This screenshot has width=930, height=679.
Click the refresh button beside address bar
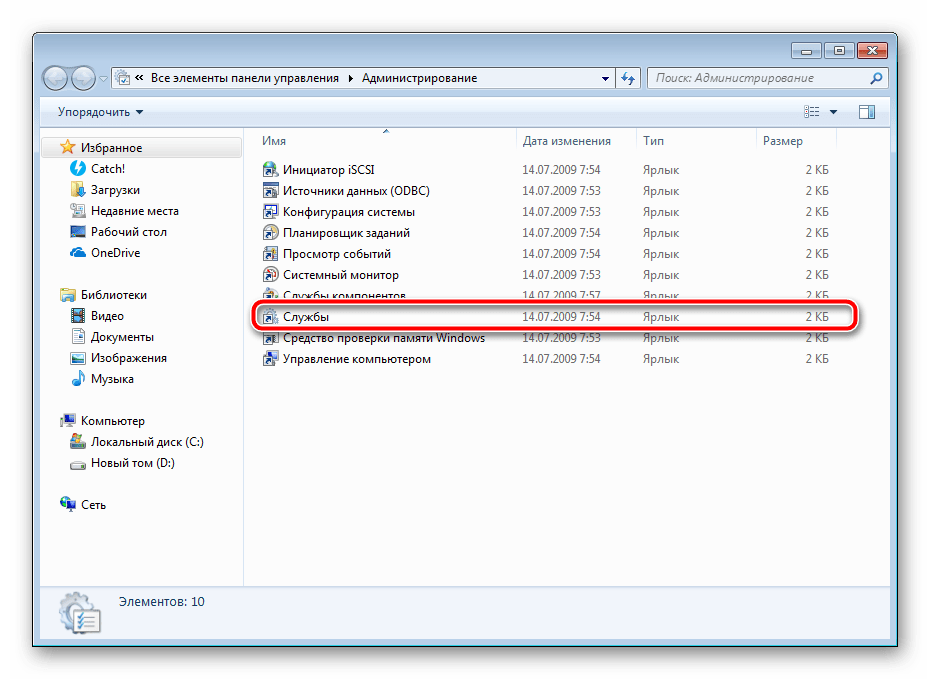click(628, 78)
